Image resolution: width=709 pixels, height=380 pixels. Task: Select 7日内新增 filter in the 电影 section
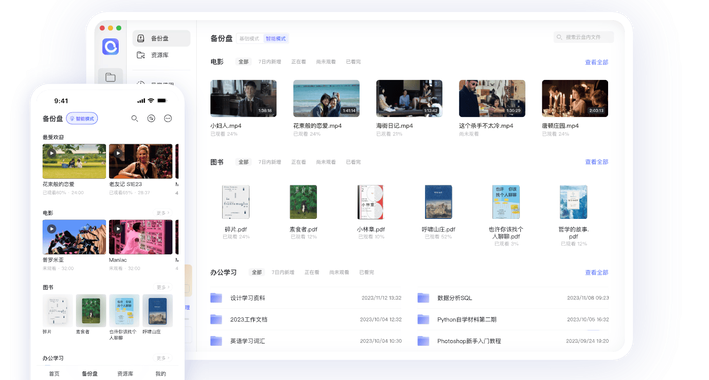[x=269, y=62]
